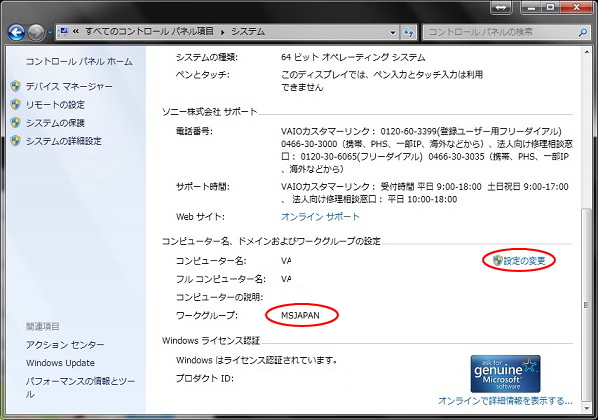Select the システム breadcrumb segment
The width and height of the screenshot is (598, 420).
(248, 31)
